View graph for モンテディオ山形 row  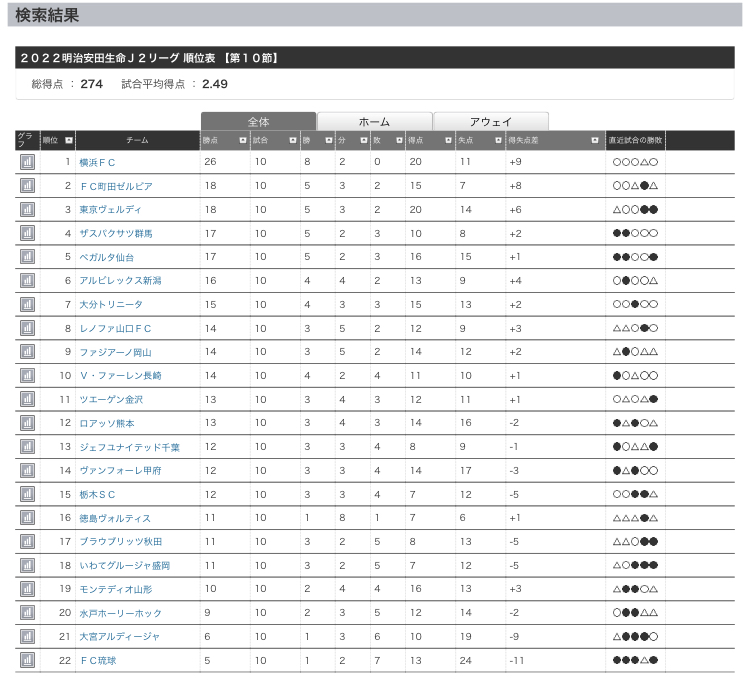[x=27, y=589]
